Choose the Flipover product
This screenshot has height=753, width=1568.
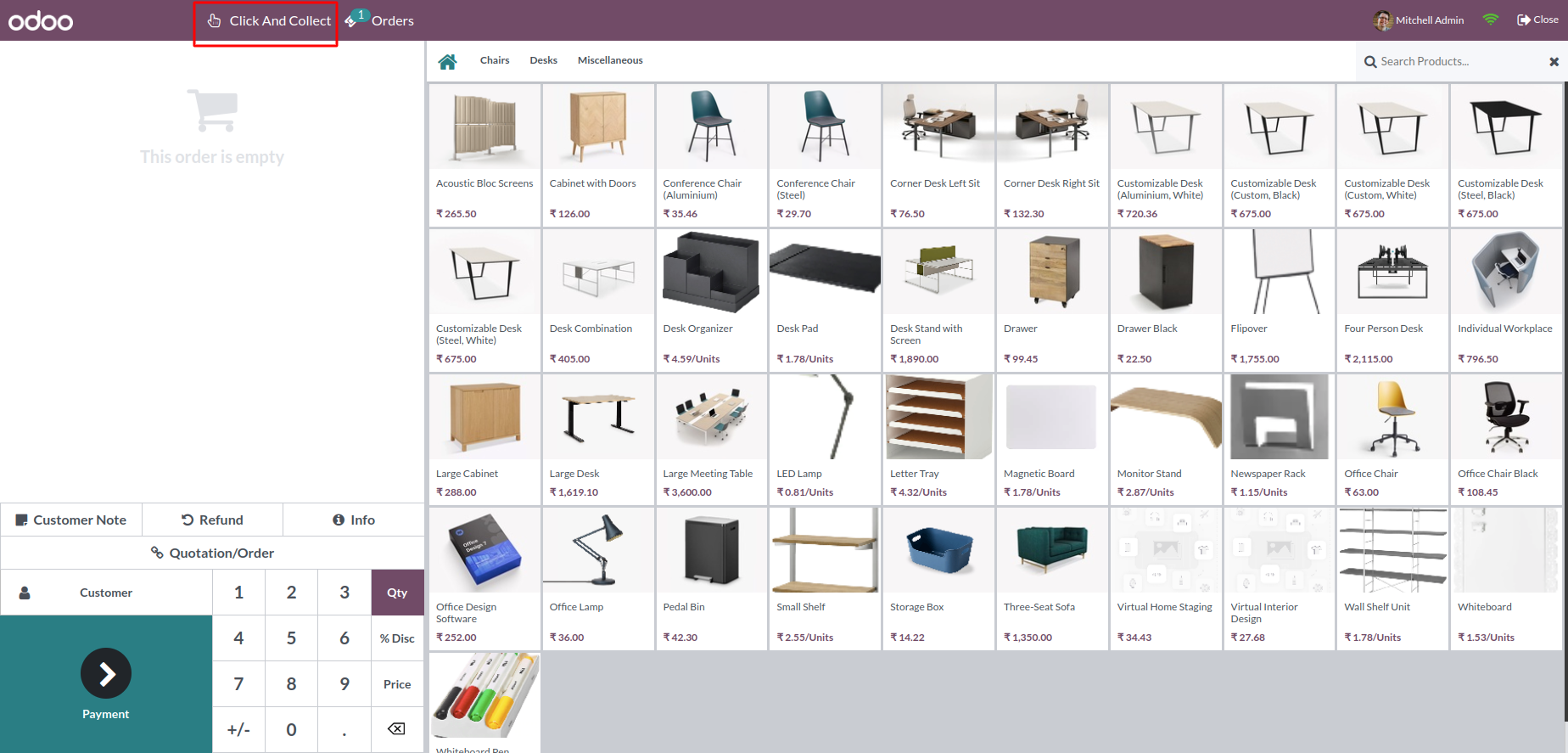[1280, 300]
